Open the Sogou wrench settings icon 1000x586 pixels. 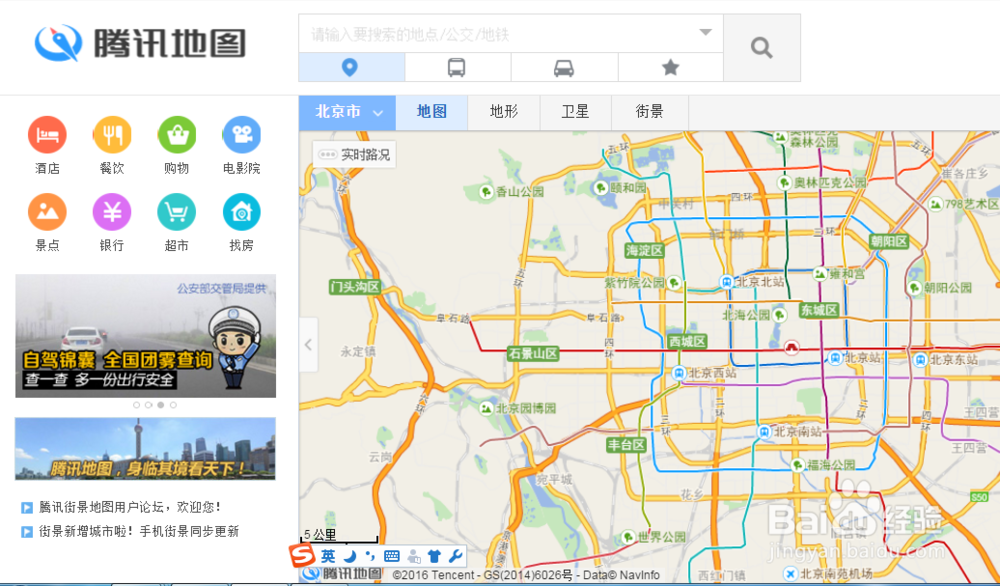point(455,555)
